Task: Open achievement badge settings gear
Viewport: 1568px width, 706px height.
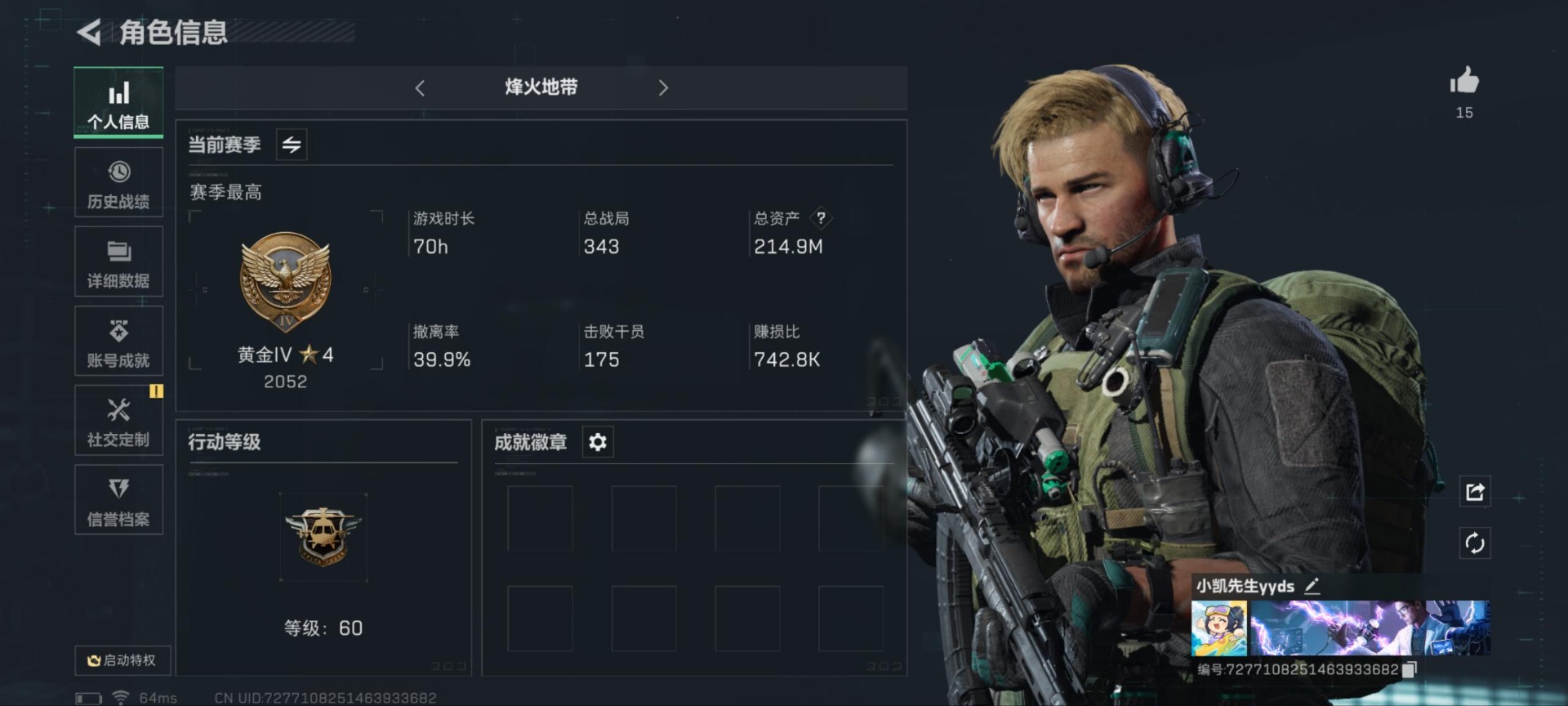Action: (x=598, y=442)
